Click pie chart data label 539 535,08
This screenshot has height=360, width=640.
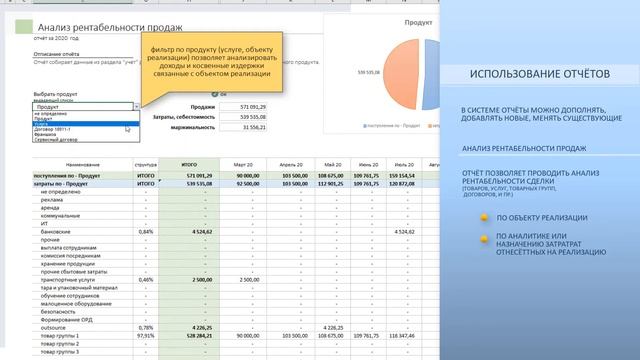[369, 72]
